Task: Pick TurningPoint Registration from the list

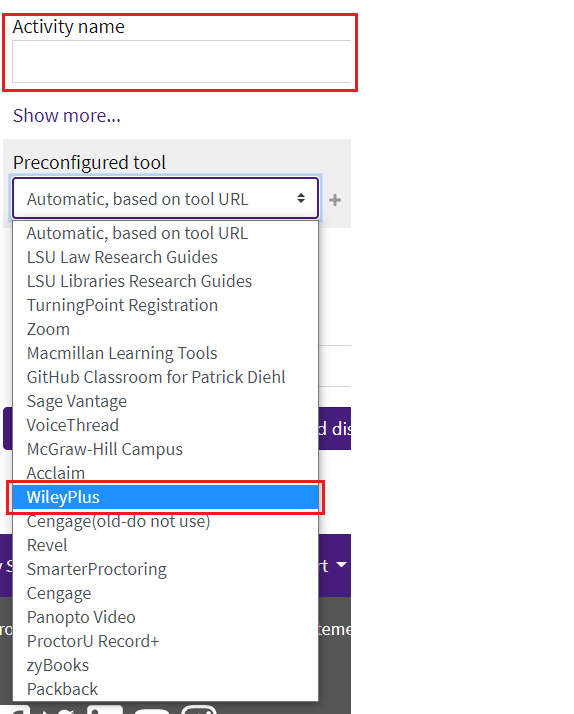Action: coord(165,305)
